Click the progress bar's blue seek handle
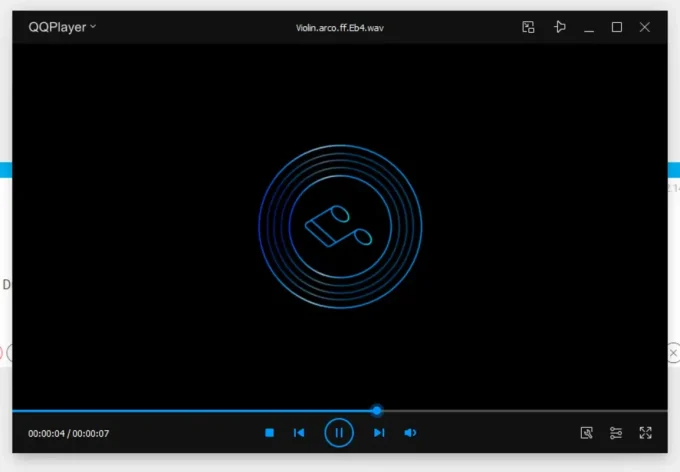680x472 pixels. click(377, 410)
